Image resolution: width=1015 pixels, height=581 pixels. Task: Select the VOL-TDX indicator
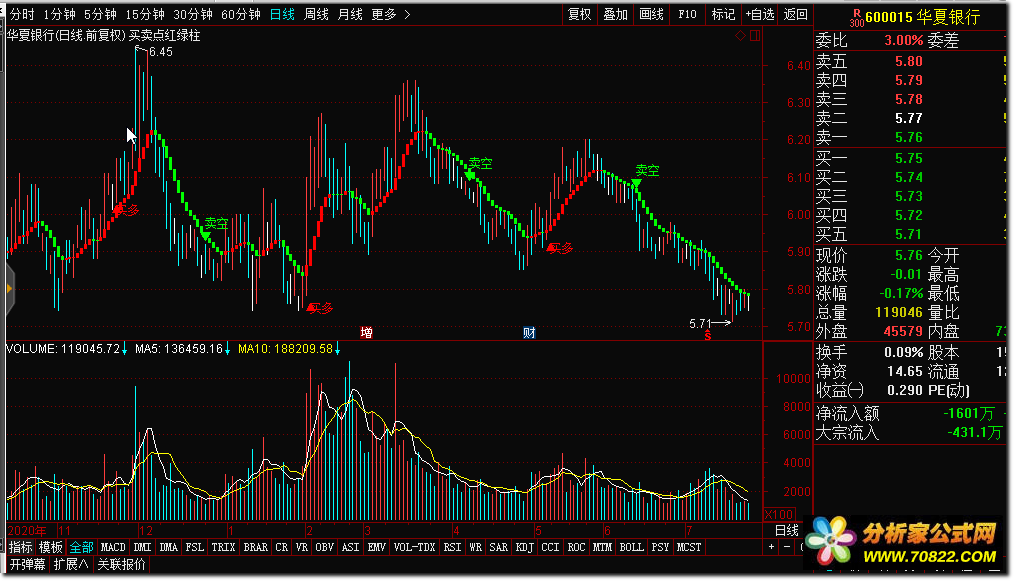tap(414, 547)
